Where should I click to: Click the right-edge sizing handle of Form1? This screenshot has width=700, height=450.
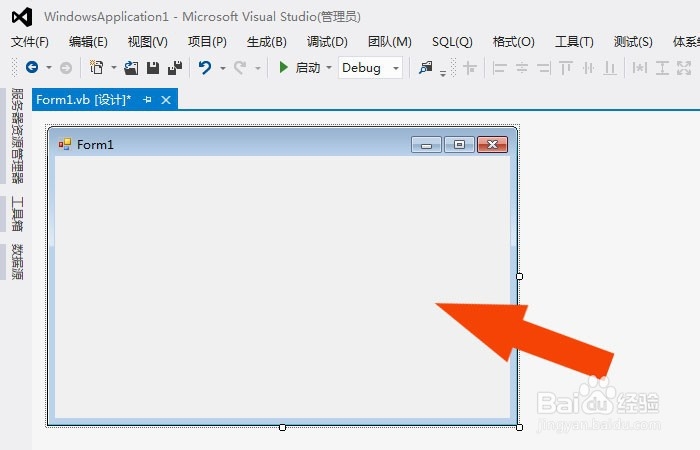[519, 276]
